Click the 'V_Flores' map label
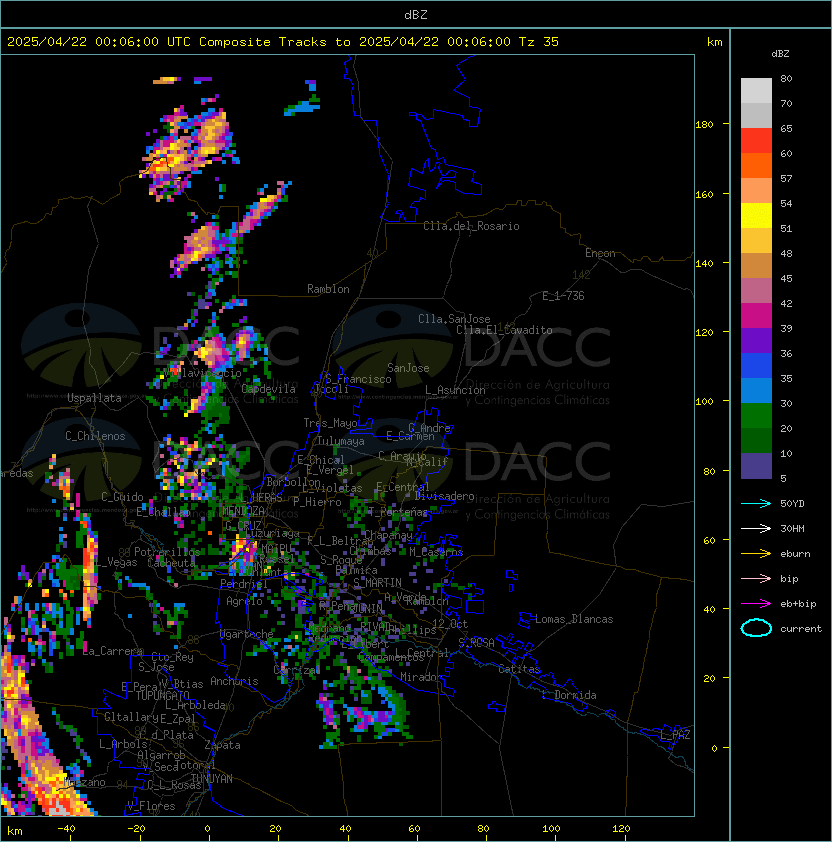Viewport: 832px width, 842px height. coord(151,806)
